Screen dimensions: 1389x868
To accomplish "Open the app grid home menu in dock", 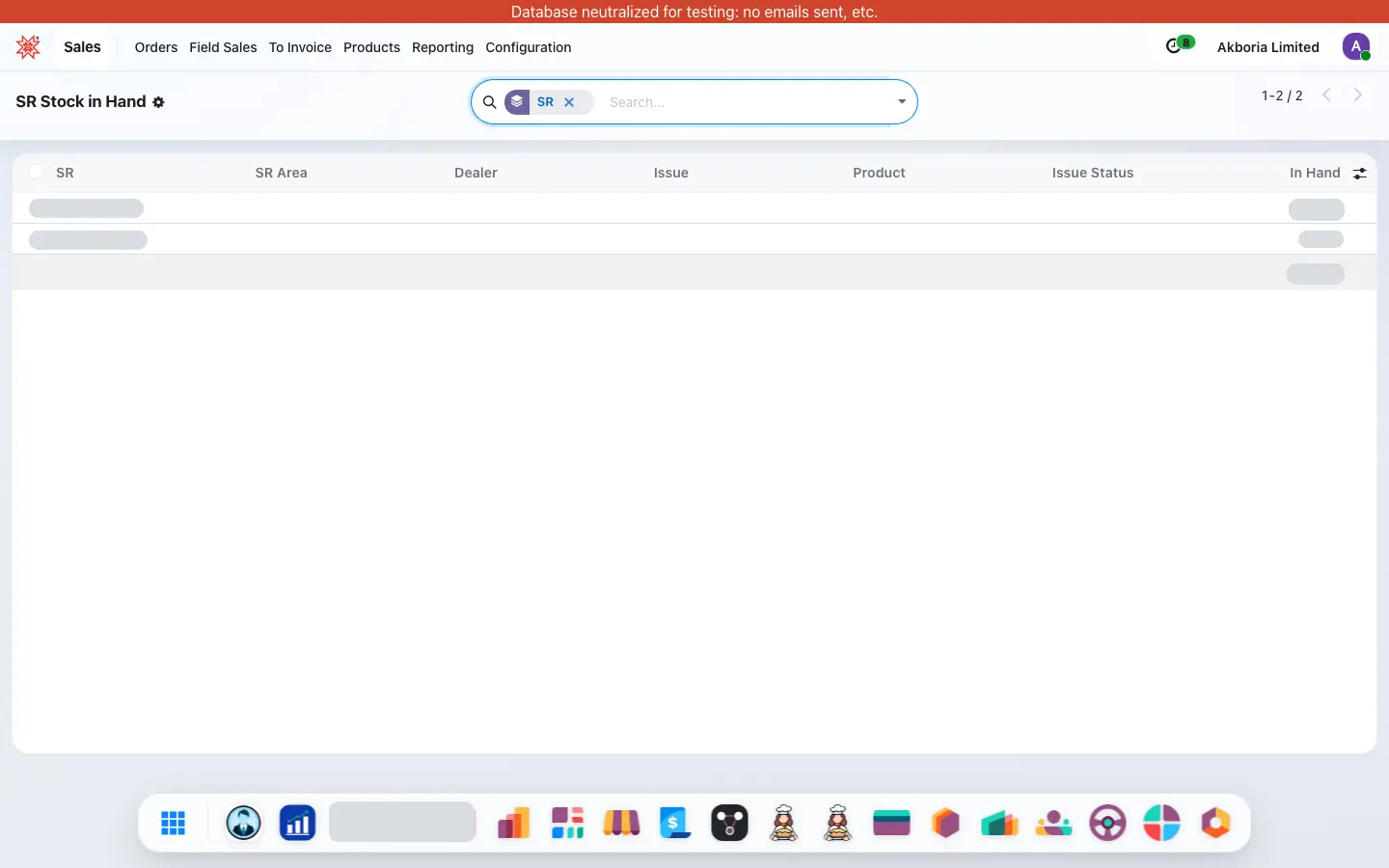I will click(174, 824).
